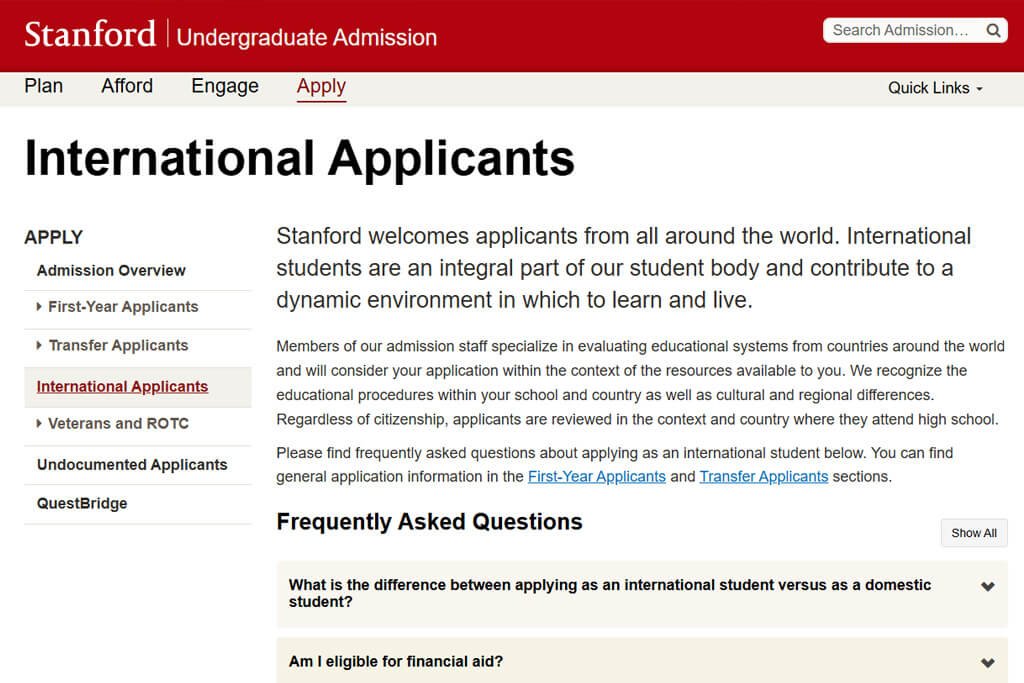Click the International Applicants page title

coord(300,159)
